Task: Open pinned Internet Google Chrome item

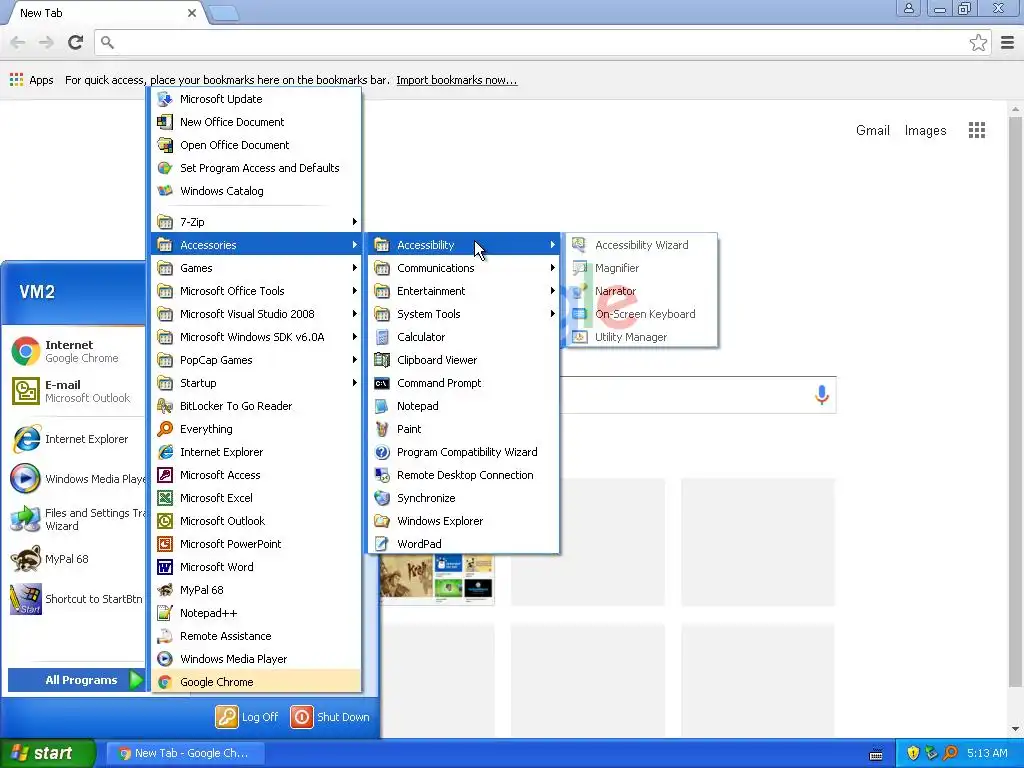Action: click(x=75, y=351)
